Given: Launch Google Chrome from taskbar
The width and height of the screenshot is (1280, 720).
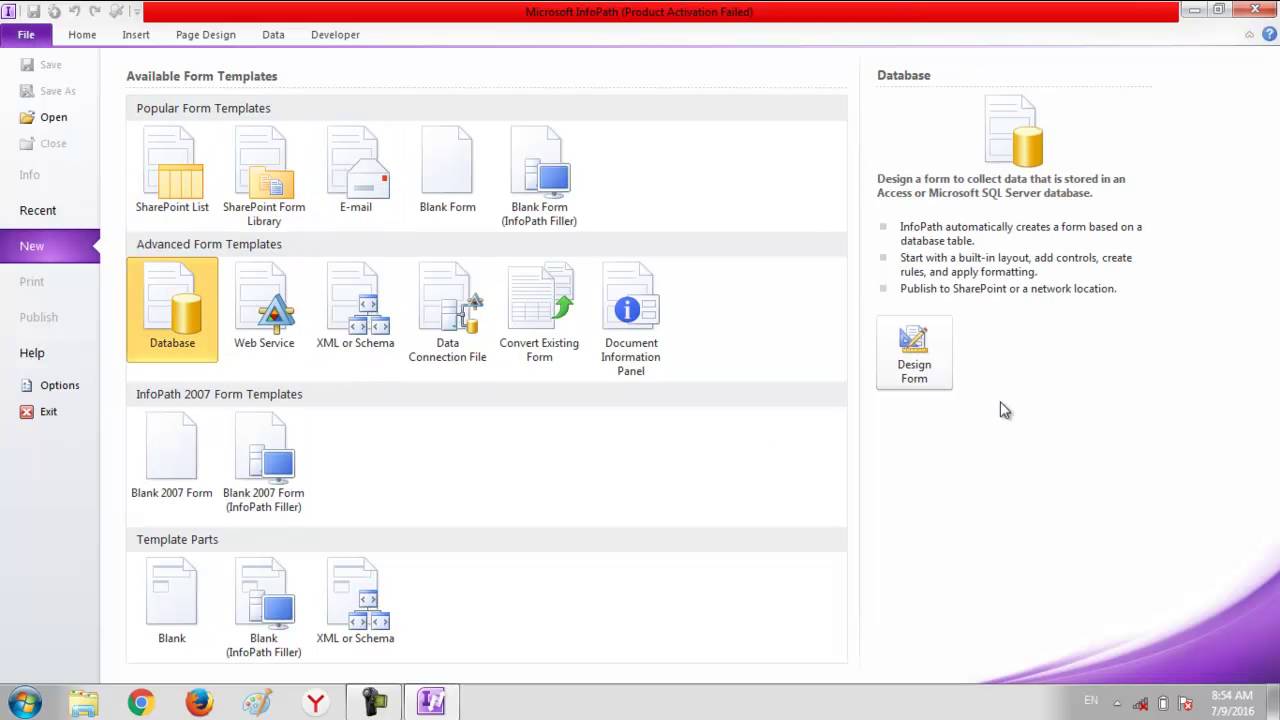Looking at the screenshot, I should pyautogui.click(x=141, y=703).
